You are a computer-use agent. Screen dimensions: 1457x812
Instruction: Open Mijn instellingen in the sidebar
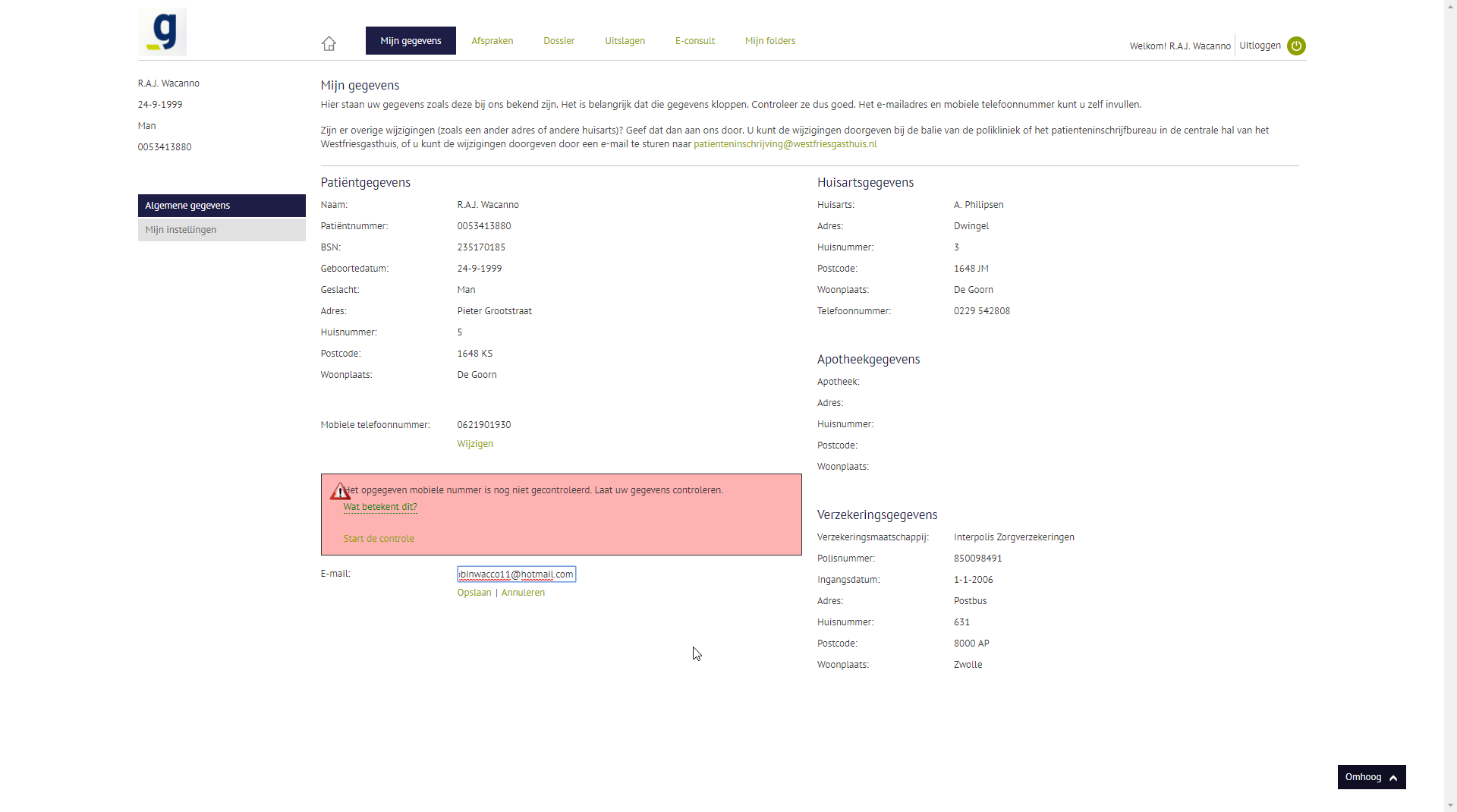pos(222,230)
